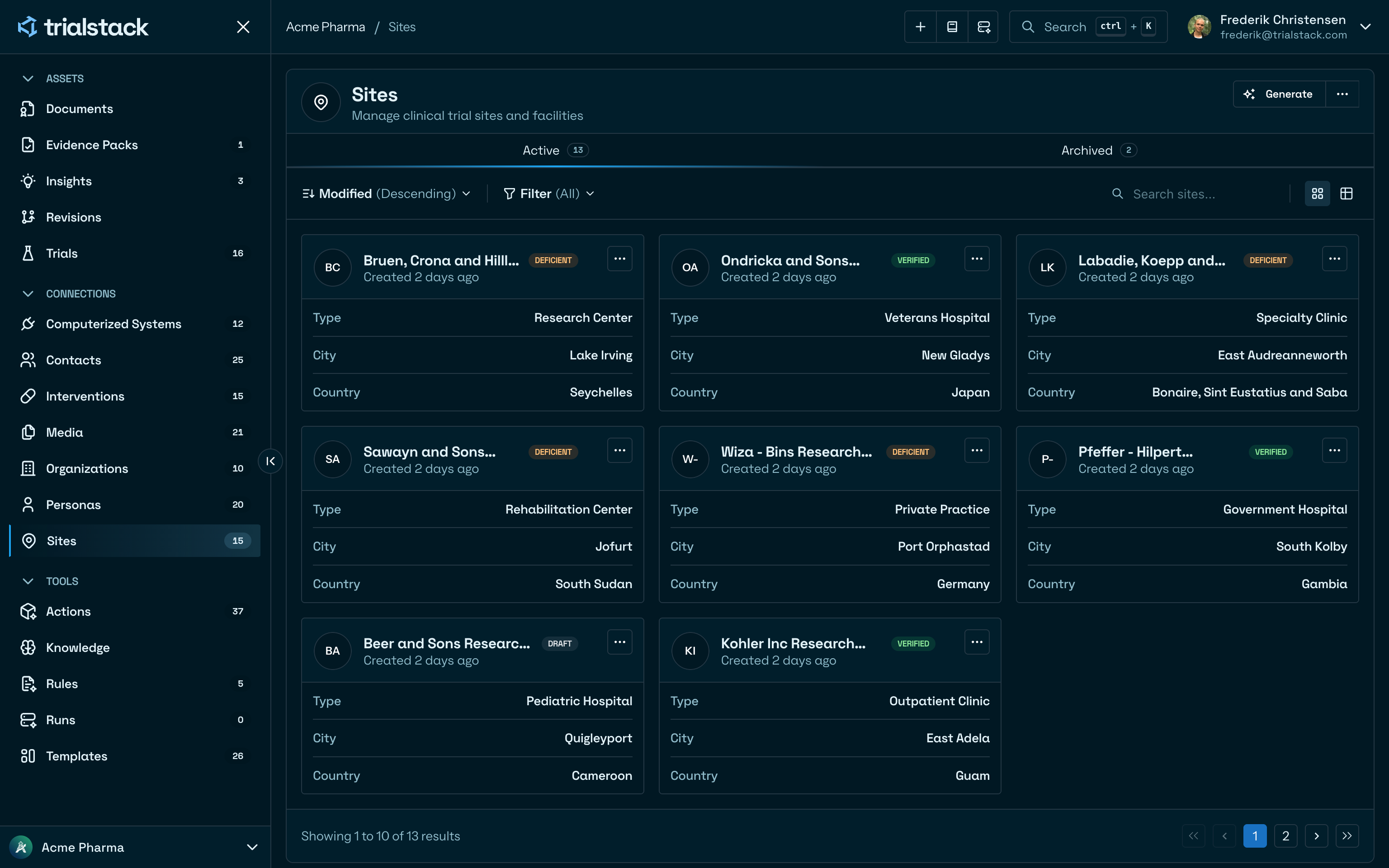Open Rules section

[x=135, y=684]
